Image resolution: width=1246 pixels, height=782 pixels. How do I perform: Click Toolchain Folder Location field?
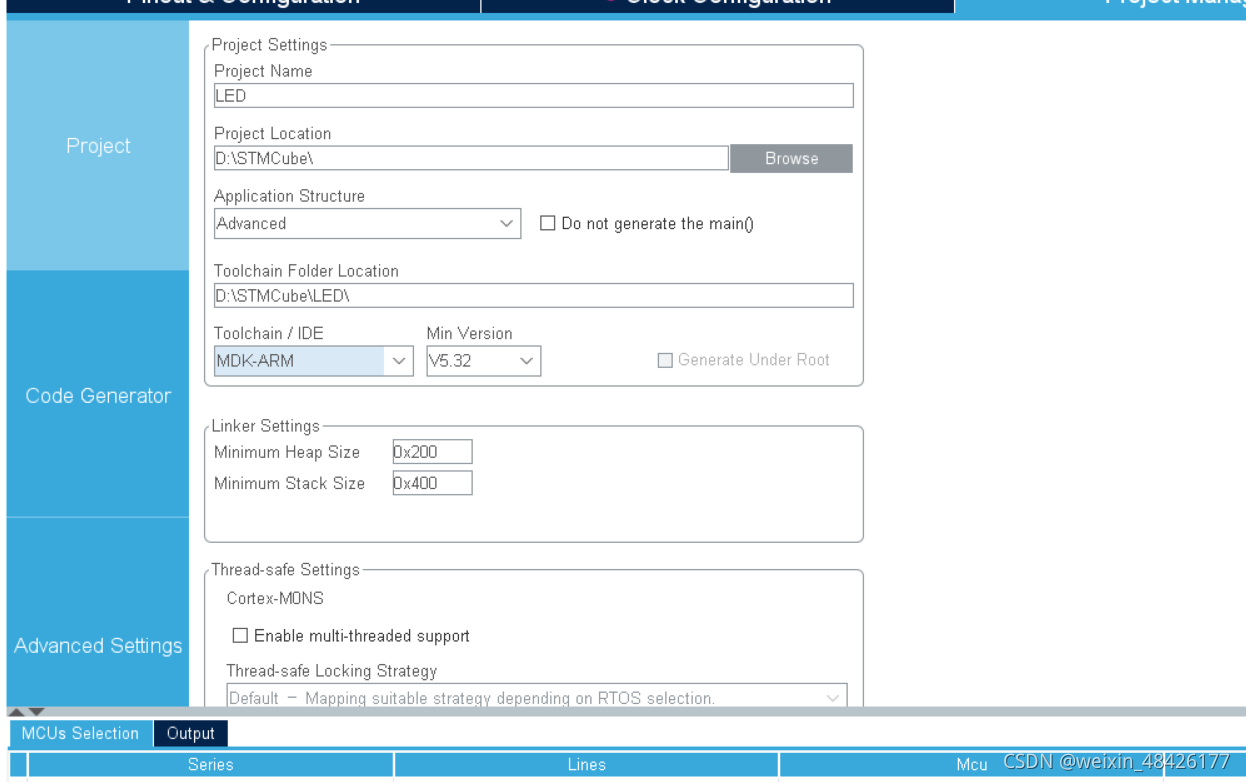point(534,294)
